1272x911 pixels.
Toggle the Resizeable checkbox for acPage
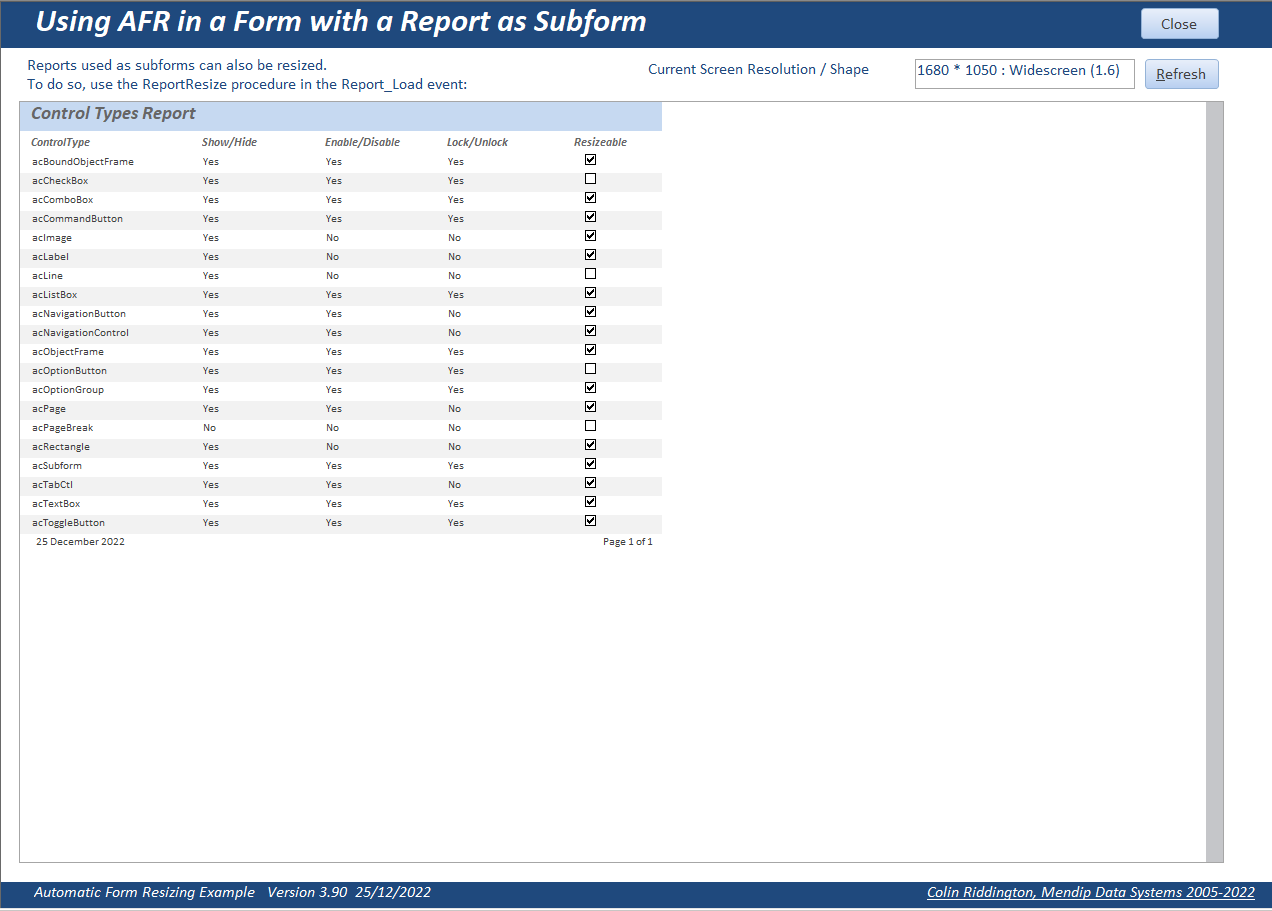(x=590, y=406)
